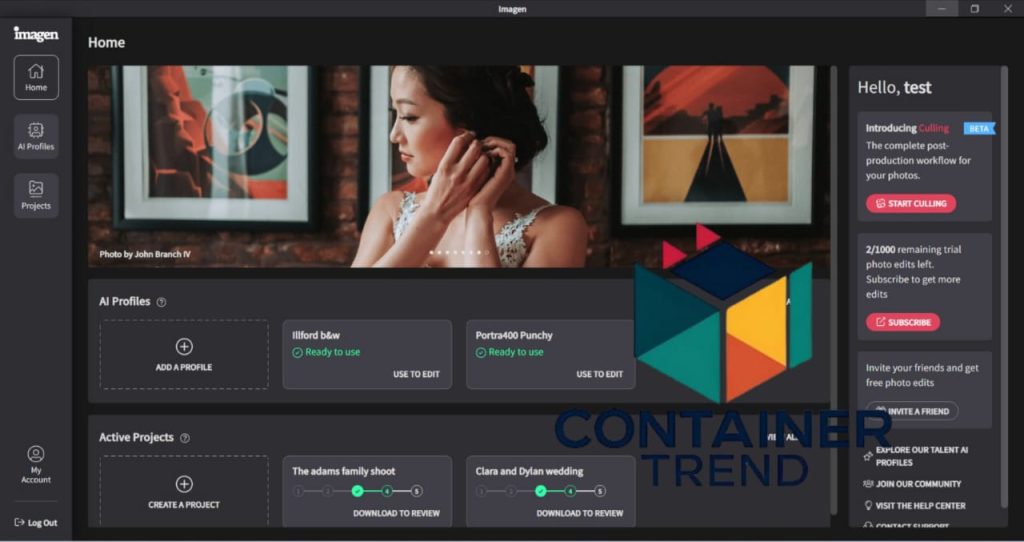Use Illford b&w profile to edit

[x=416, y=374]
